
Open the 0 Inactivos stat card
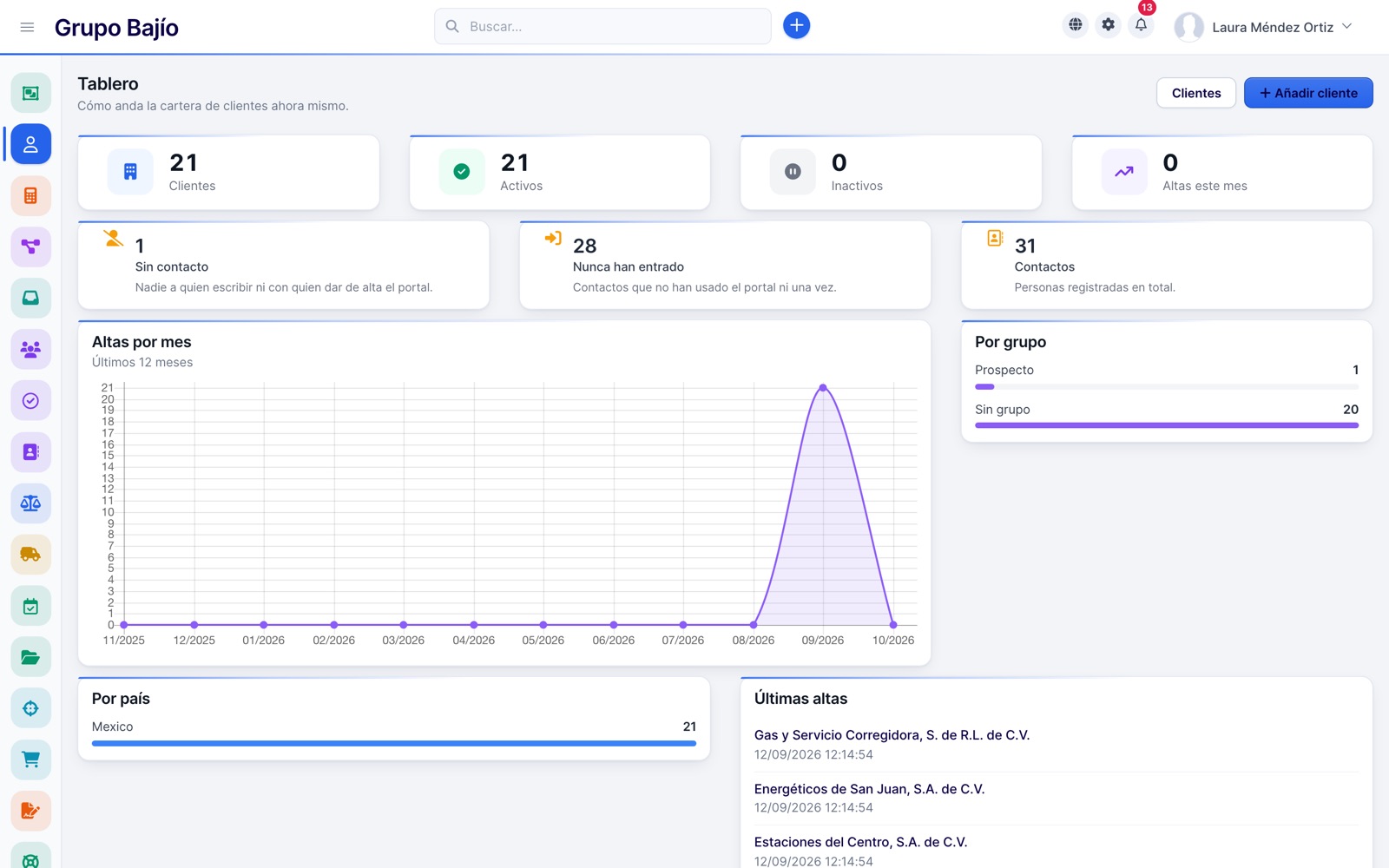coord(891,172)
